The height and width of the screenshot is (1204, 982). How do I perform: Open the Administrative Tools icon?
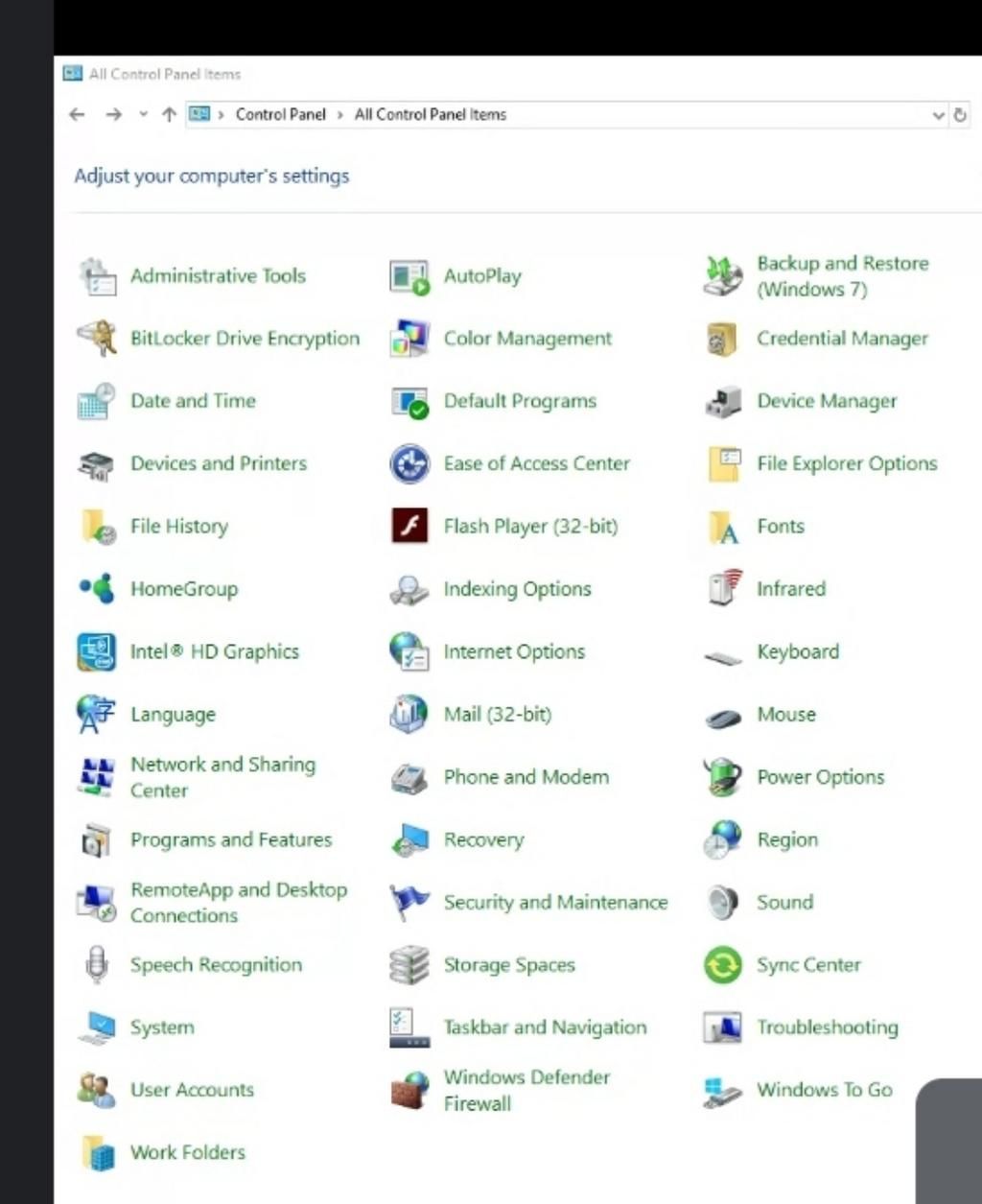[x=97, y=276]
